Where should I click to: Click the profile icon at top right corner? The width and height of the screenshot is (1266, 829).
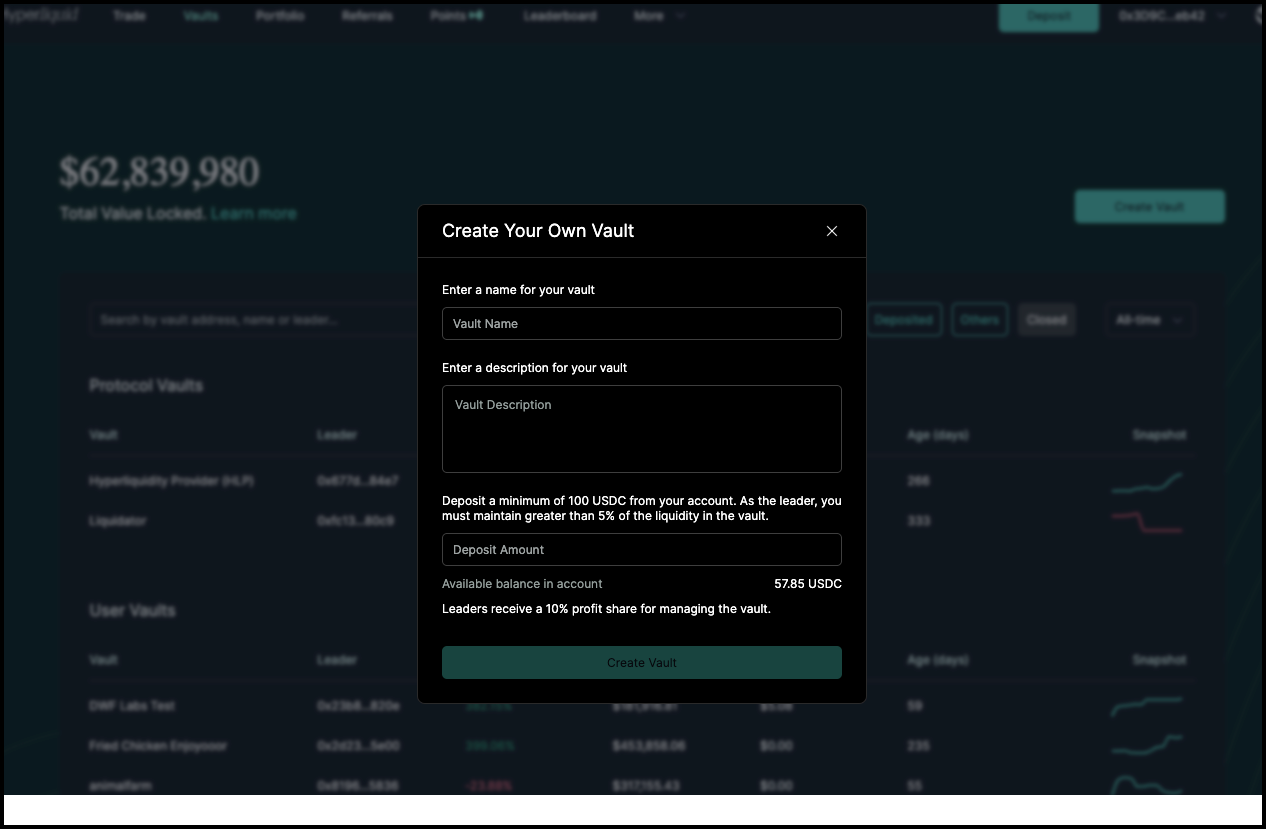point(1258,16)
